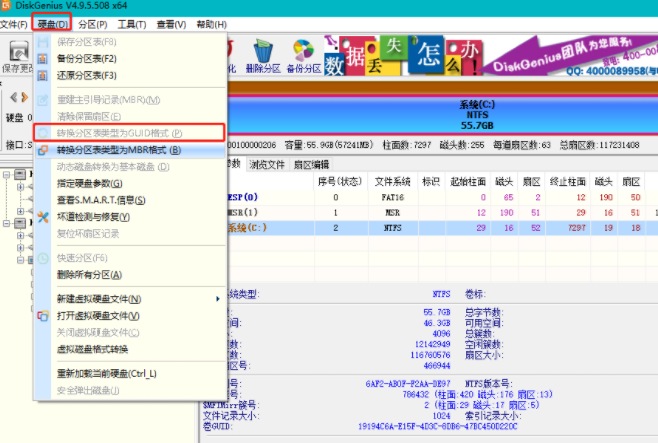Click the 12142949 value in partition details
The height and width of the screenshot is (443, 658).
point(432,344)
